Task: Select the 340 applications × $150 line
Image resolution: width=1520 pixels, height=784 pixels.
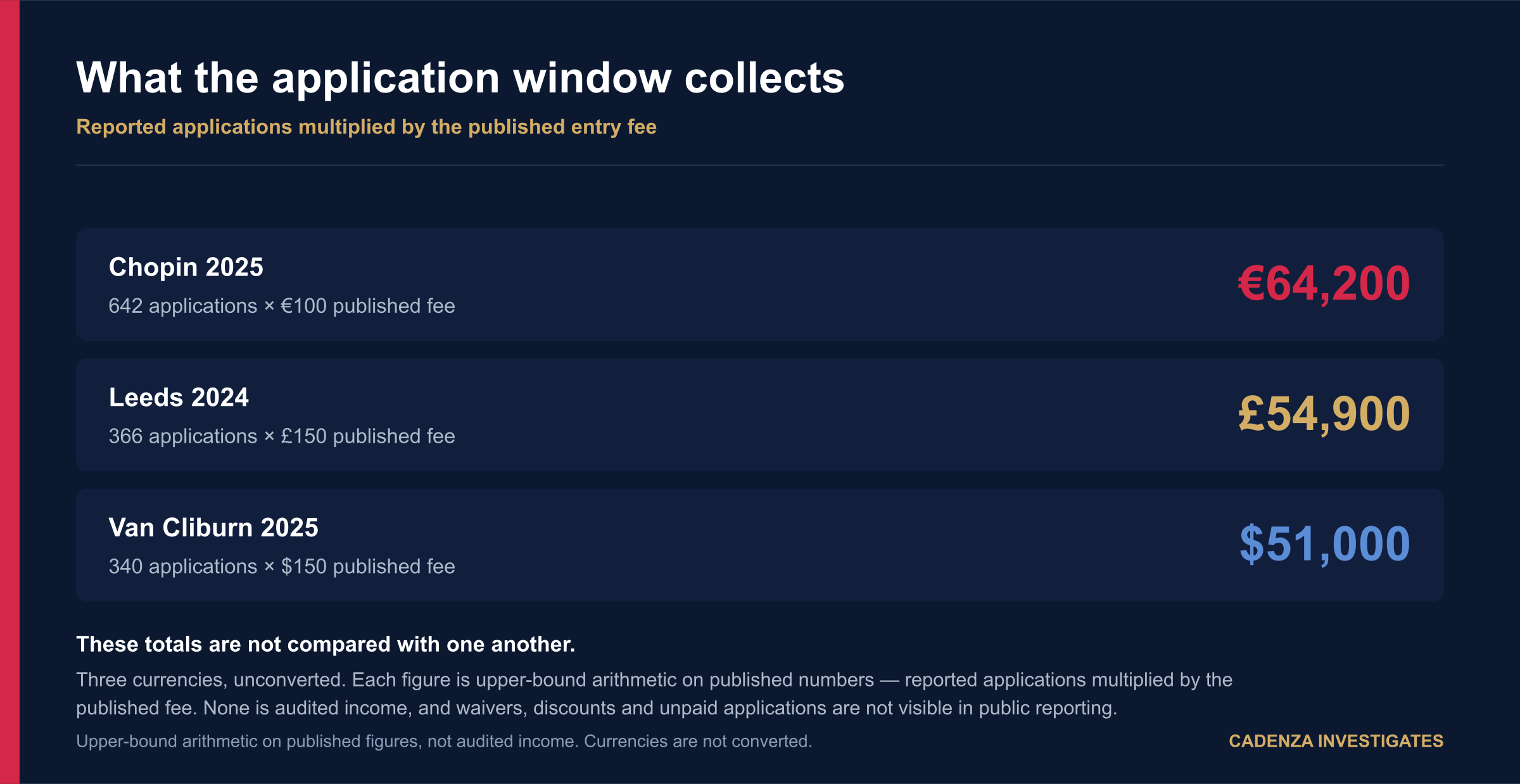Action: [282, 566]
